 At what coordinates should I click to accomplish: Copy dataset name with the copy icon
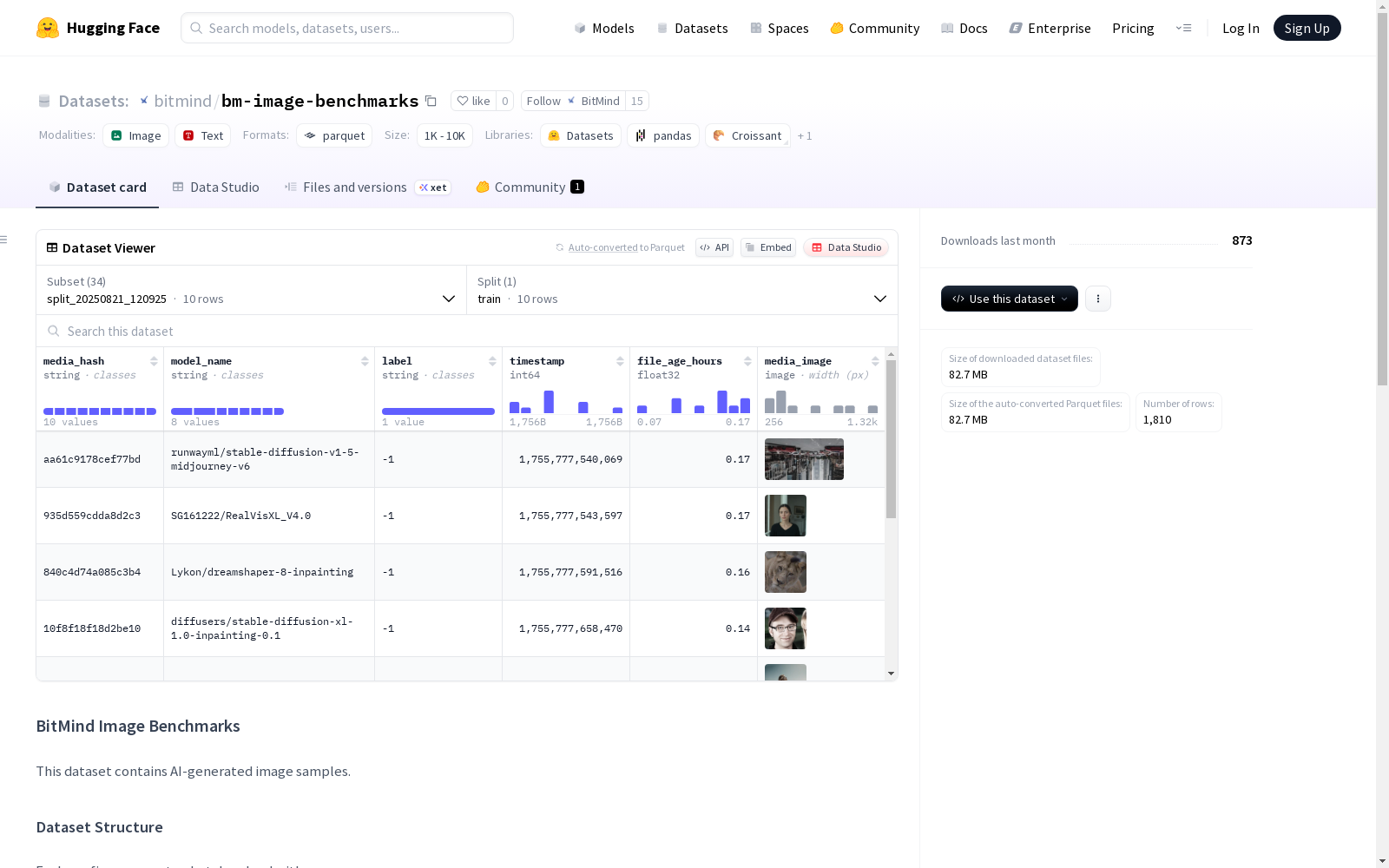(x=431, y=101)
